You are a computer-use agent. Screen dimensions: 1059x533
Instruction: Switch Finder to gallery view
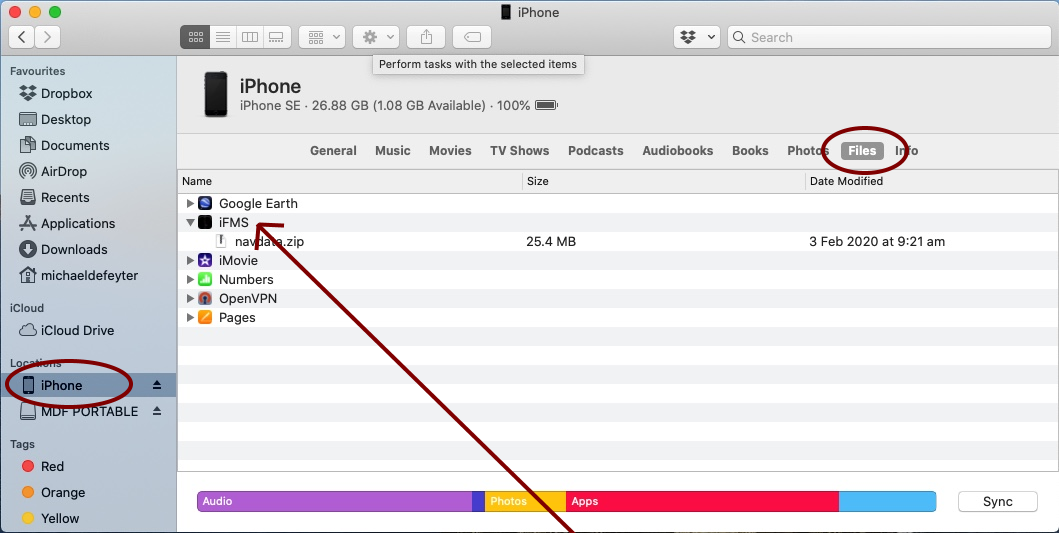pos(277,37)
